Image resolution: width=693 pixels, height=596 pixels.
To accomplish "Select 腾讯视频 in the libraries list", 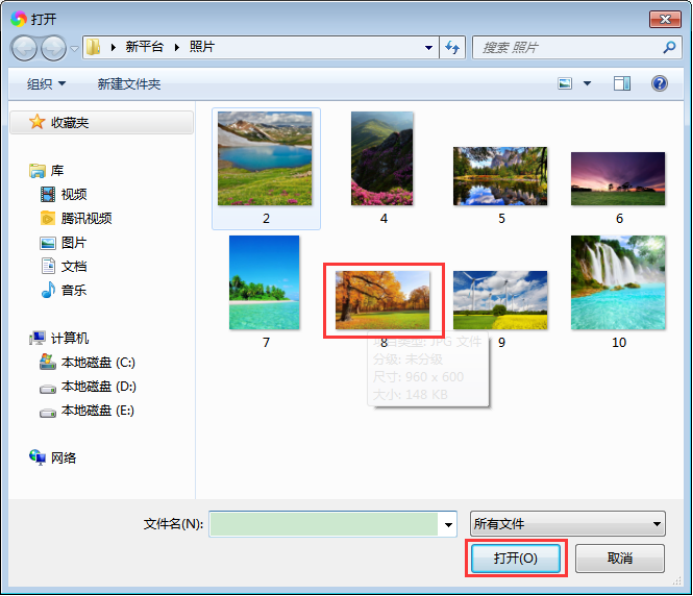I will point(86,218).
